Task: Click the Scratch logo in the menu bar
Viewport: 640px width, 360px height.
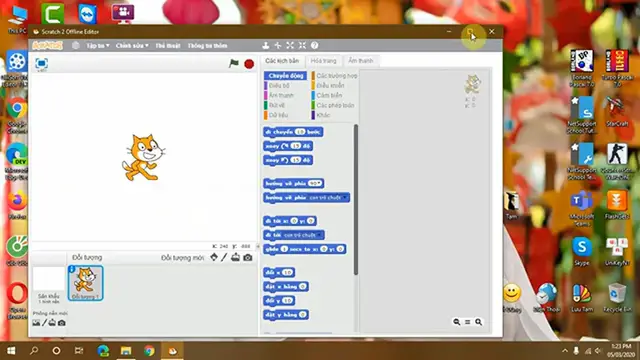Action: (47, 45)
